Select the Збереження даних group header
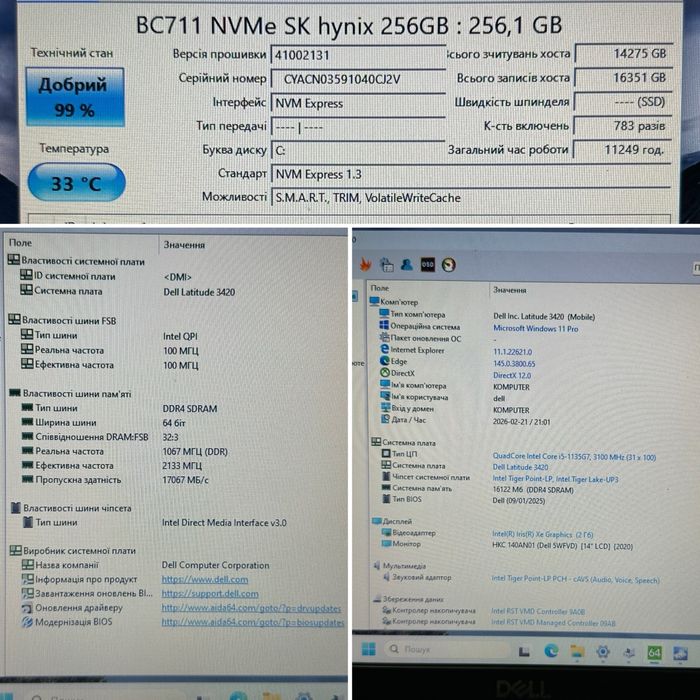700x700 pixels. click(x=408, y=599)
